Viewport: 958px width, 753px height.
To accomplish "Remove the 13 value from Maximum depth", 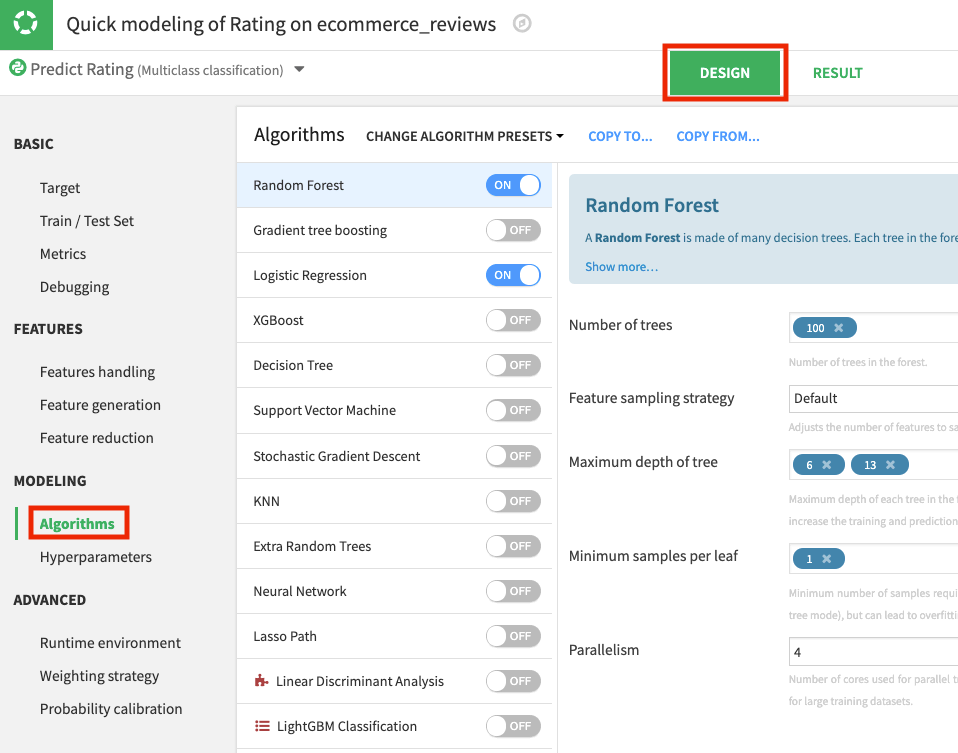I will click(891, 465).
